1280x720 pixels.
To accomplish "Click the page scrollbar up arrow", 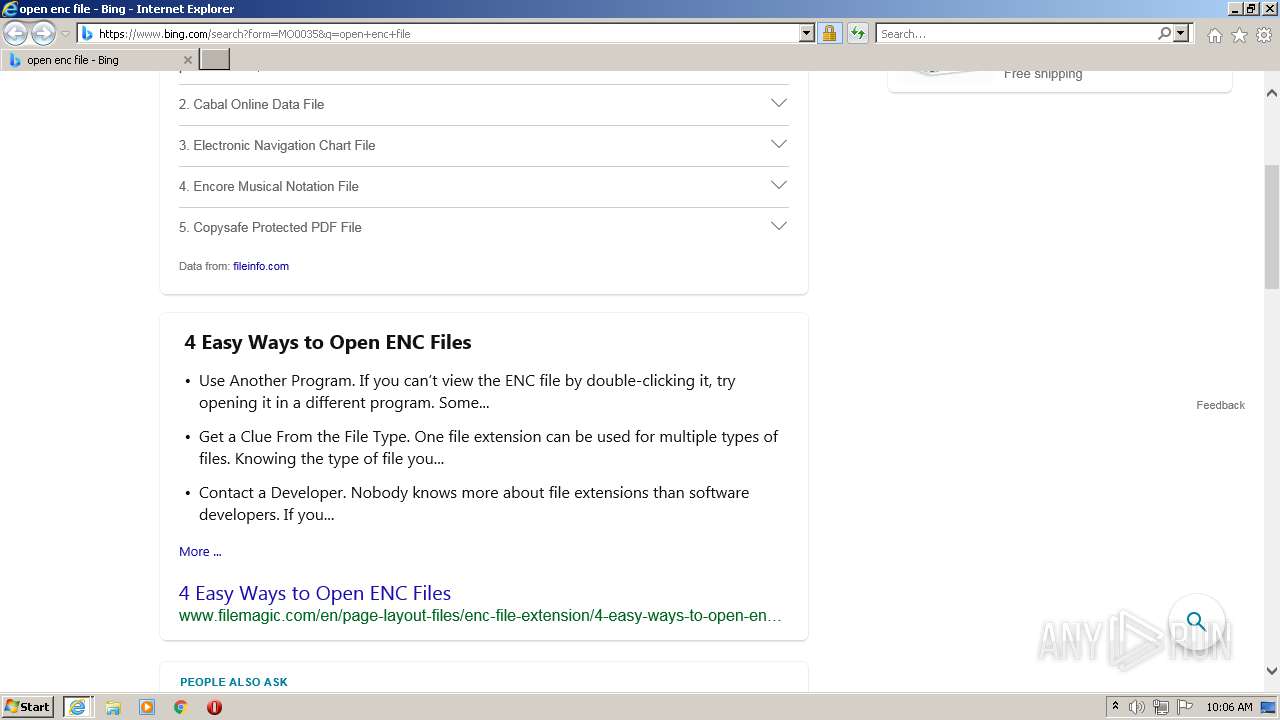I will [1272, 93].
